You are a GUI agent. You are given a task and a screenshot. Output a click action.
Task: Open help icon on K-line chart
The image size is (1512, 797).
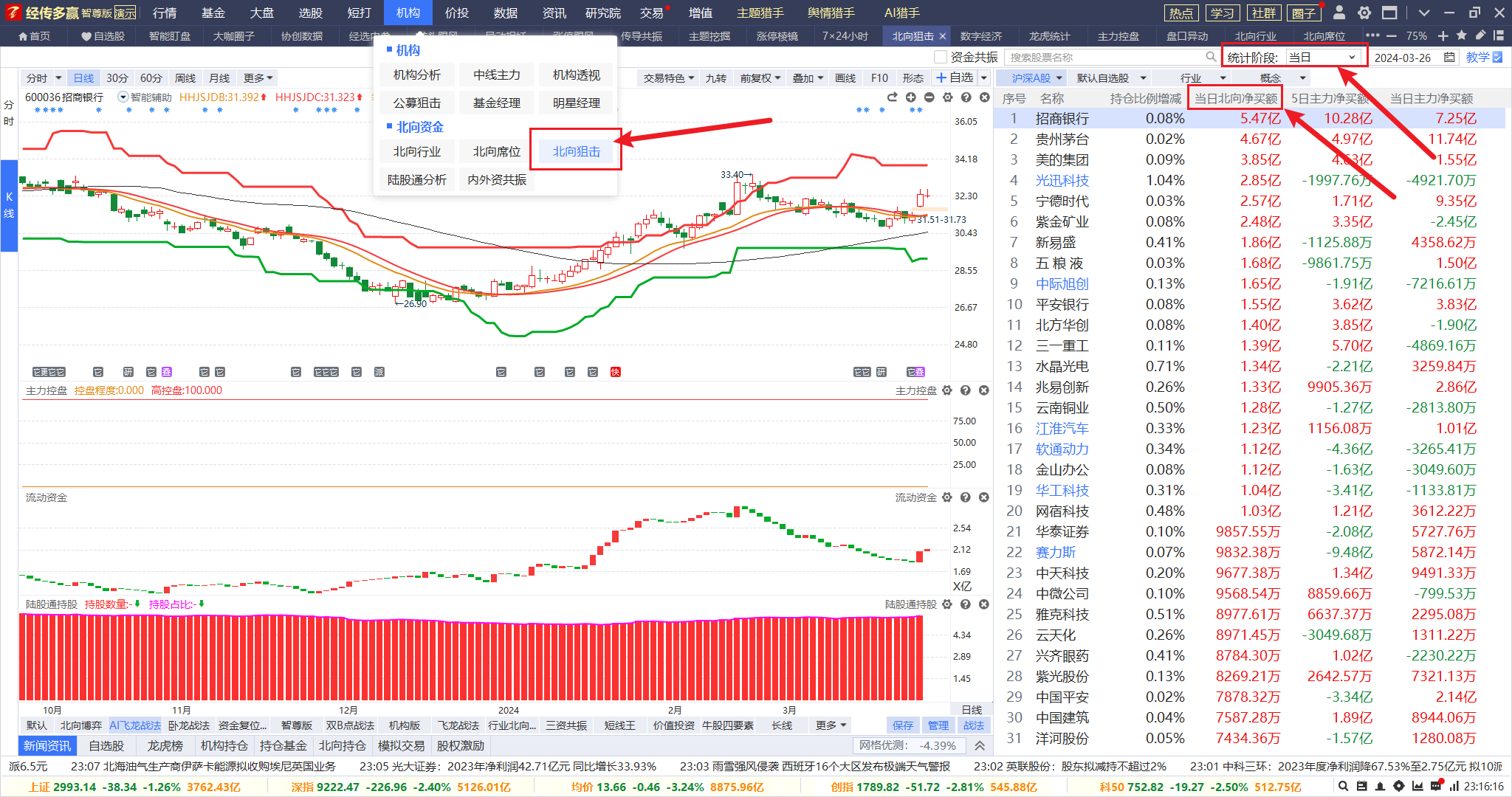coord(966,97)
